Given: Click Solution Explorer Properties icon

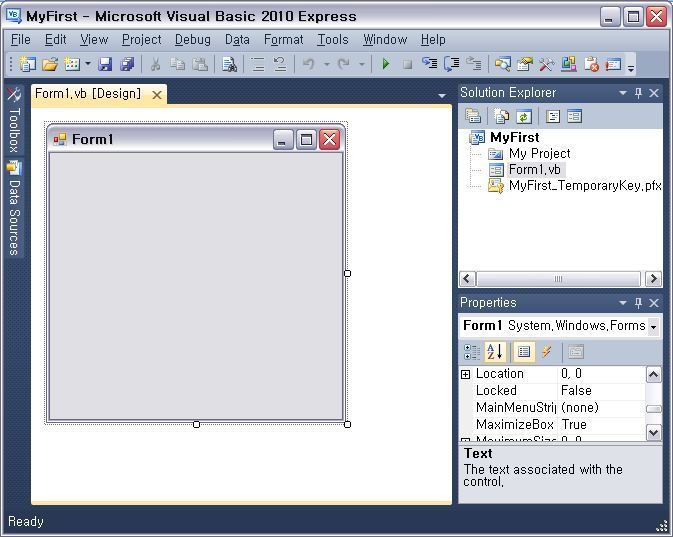Looking at the screenshot, I should pyautogui.click(x=473, y=116).
